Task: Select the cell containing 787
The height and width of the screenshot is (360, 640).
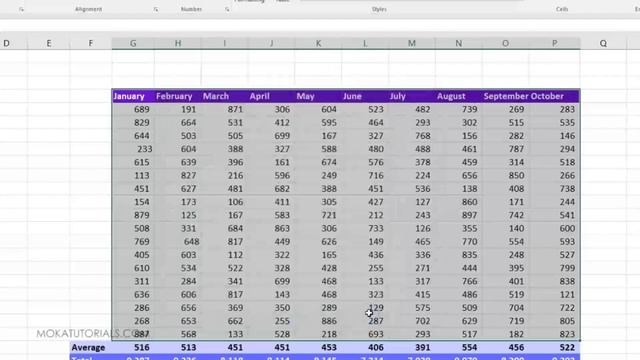Action: click(506, 149)
